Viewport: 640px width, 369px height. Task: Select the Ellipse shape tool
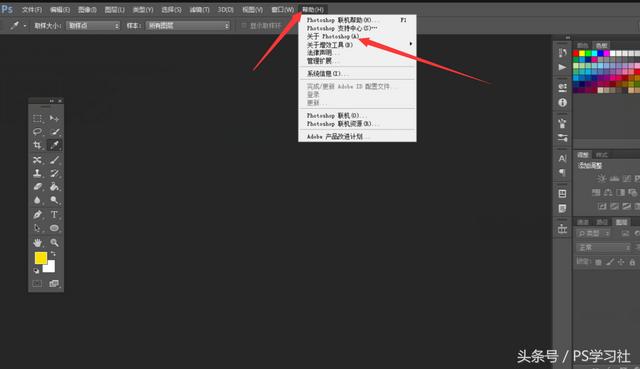[54, 228]
